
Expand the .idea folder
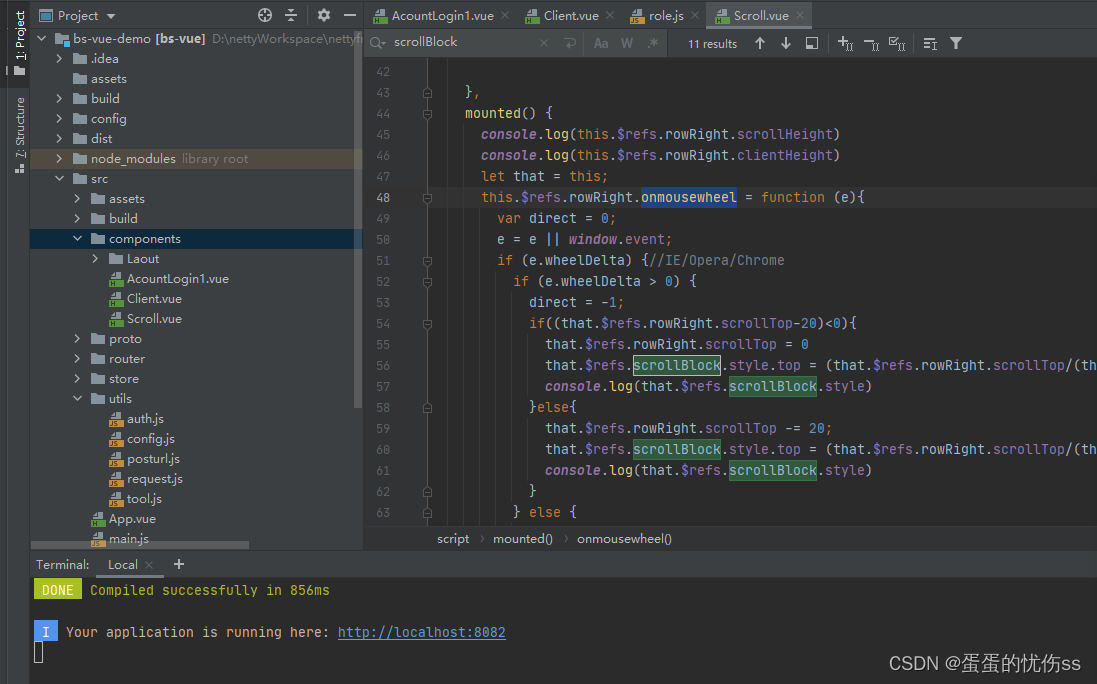coord(59,58)
